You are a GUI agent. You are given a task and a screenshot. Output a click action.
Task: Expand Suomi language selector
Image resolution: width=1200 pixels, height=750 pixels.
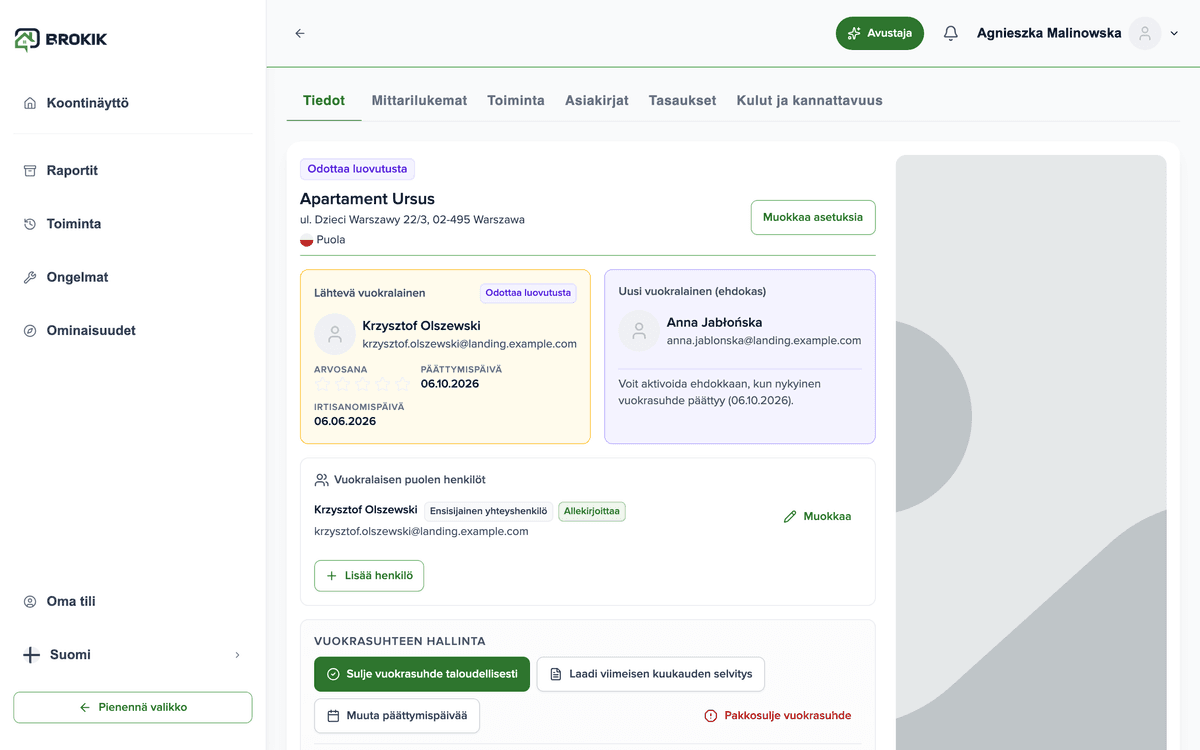(133, 655)
